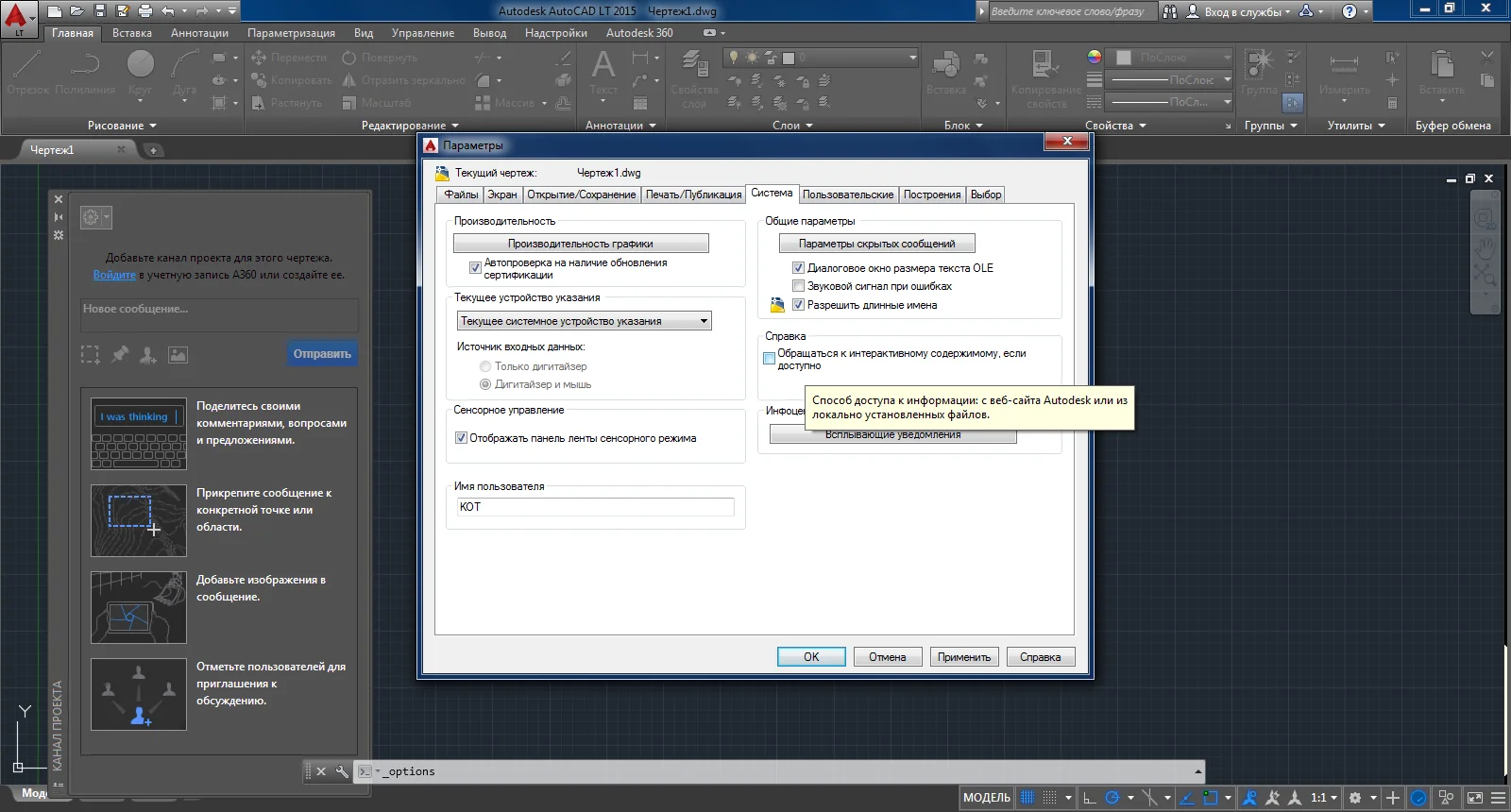Open the quick access toolbar customize dropdown
The image size is (1511, 812).
click(x=232, y=11)
